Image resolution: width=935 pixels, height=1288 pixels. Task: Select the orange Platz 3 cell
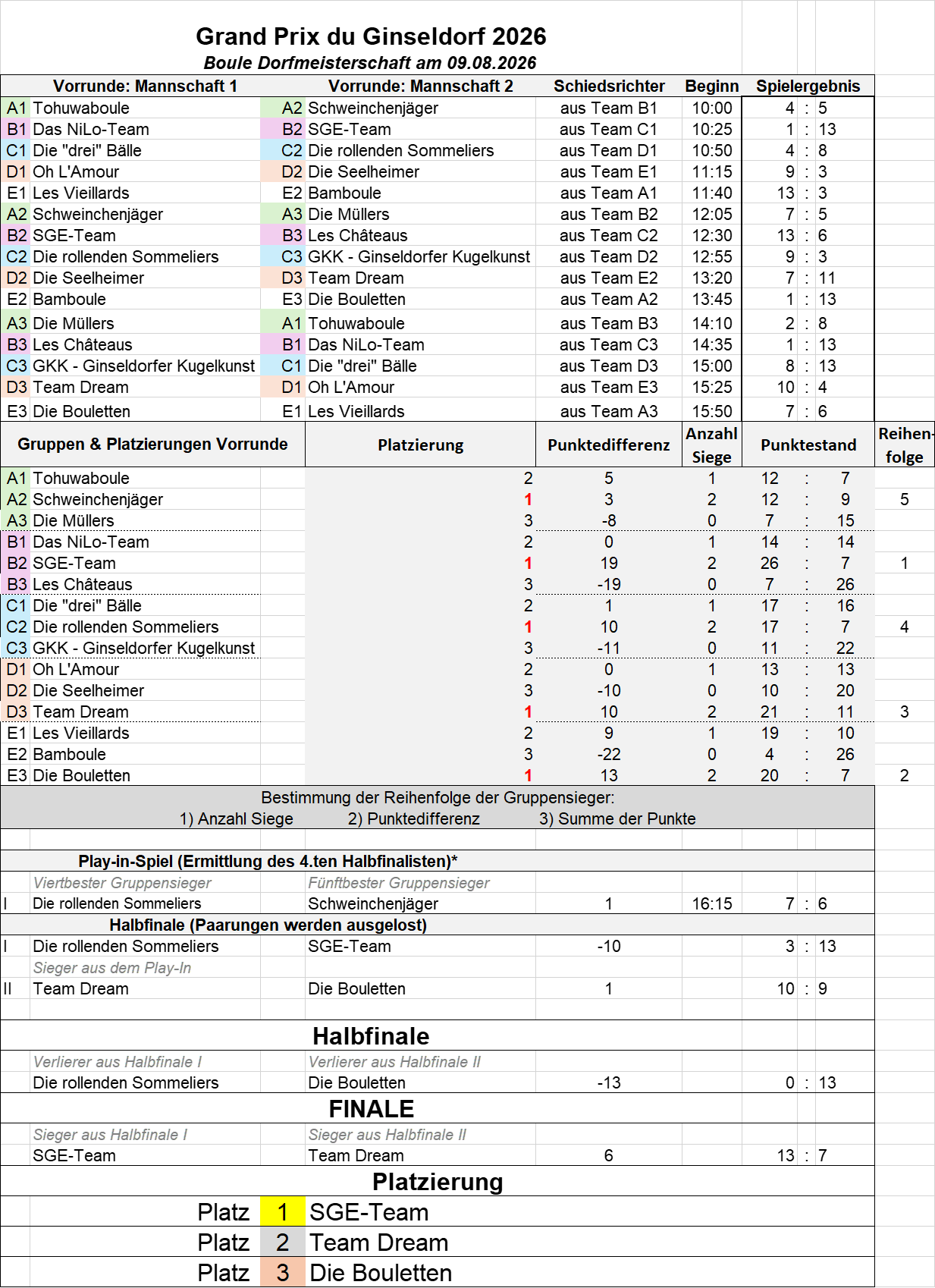283,1272
